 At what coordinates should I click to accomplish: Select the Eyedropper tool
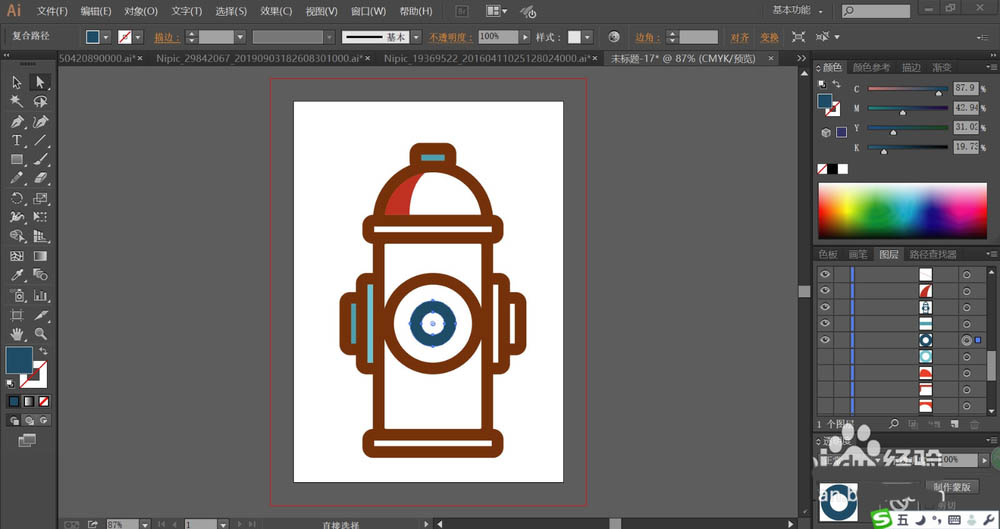(17, 275)
